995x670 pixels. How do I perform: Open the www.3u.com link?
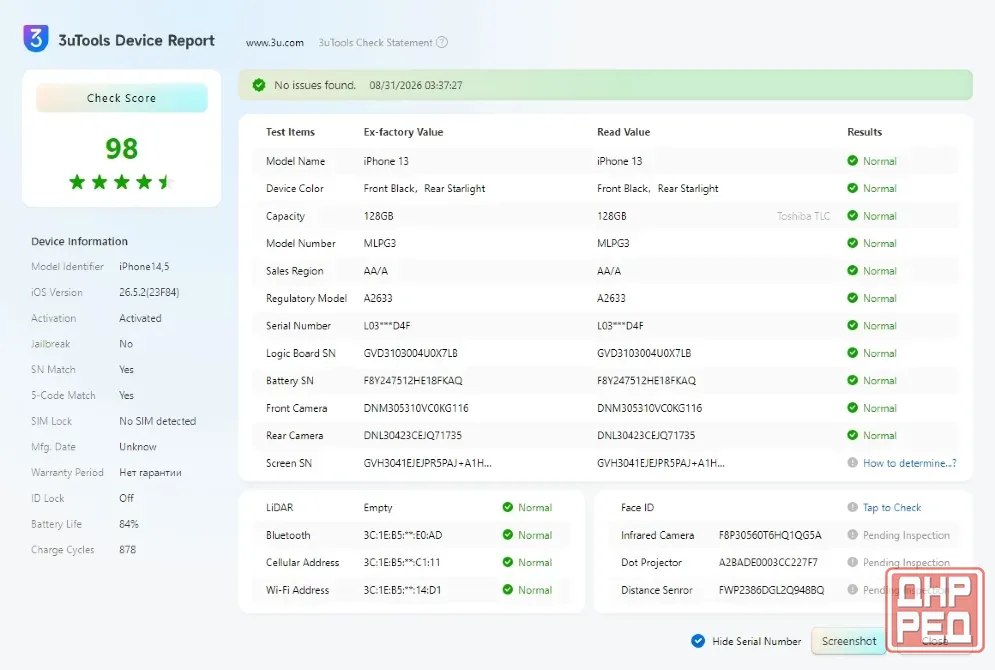(275, 43)
